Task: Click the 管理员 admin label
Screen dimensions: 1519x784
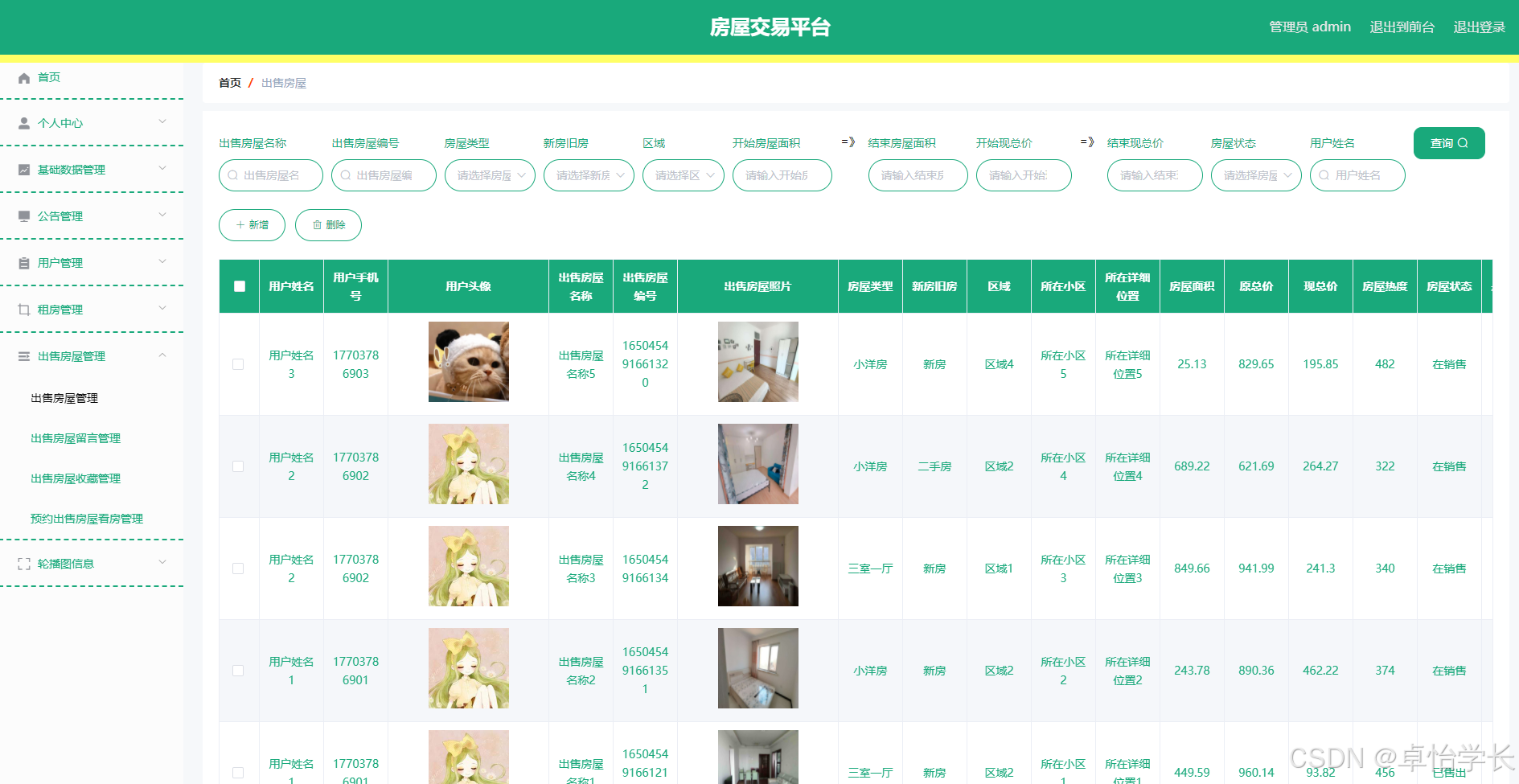Action: tap(1310, 27)
